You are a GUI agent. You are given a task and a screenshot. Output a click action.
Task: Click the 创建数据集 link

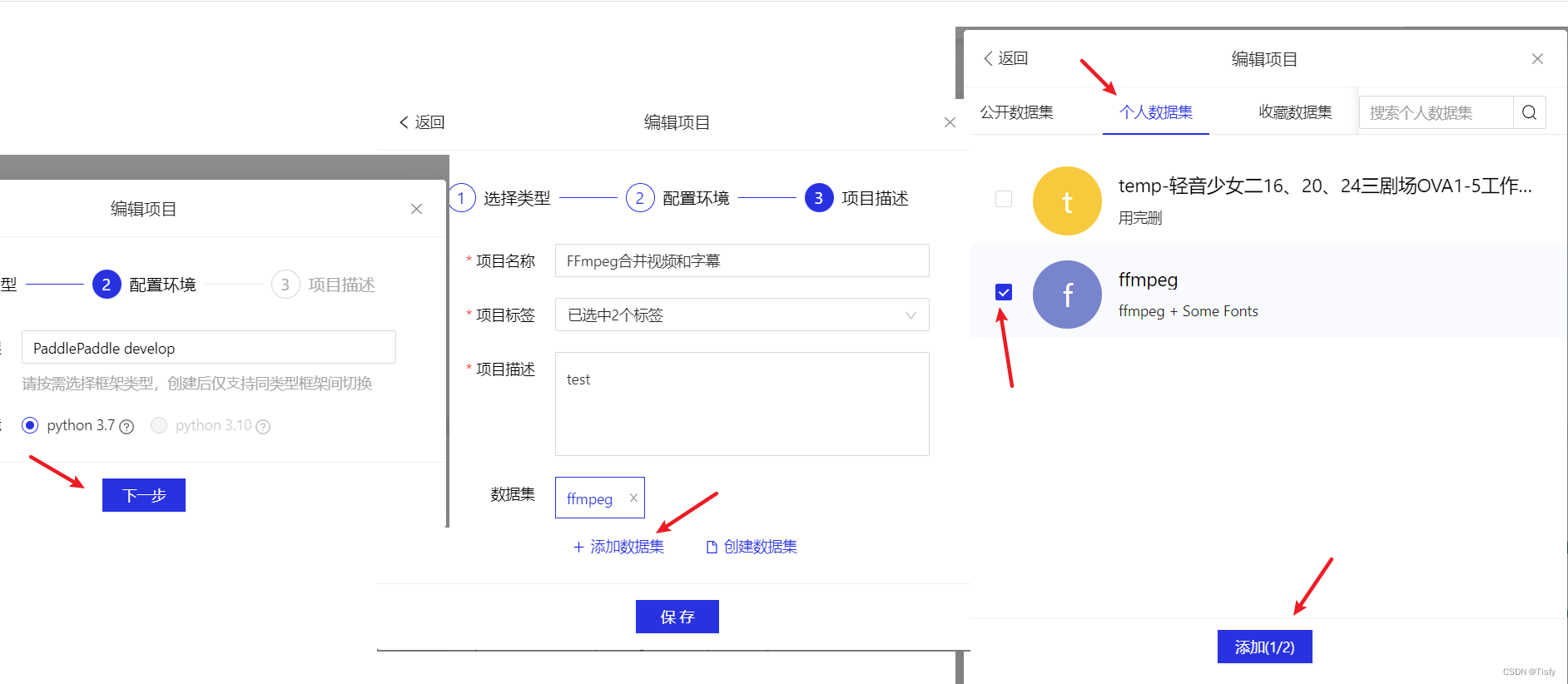[752, 547]
